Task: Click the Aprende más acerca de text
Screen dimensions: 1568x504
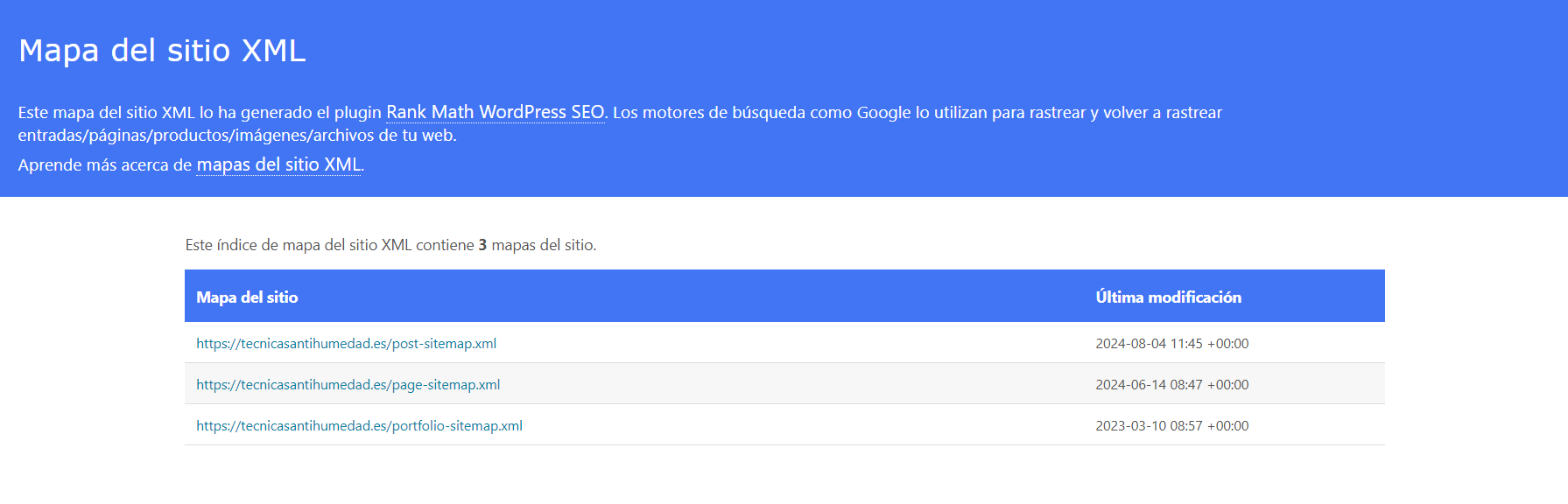Action: 104,165
